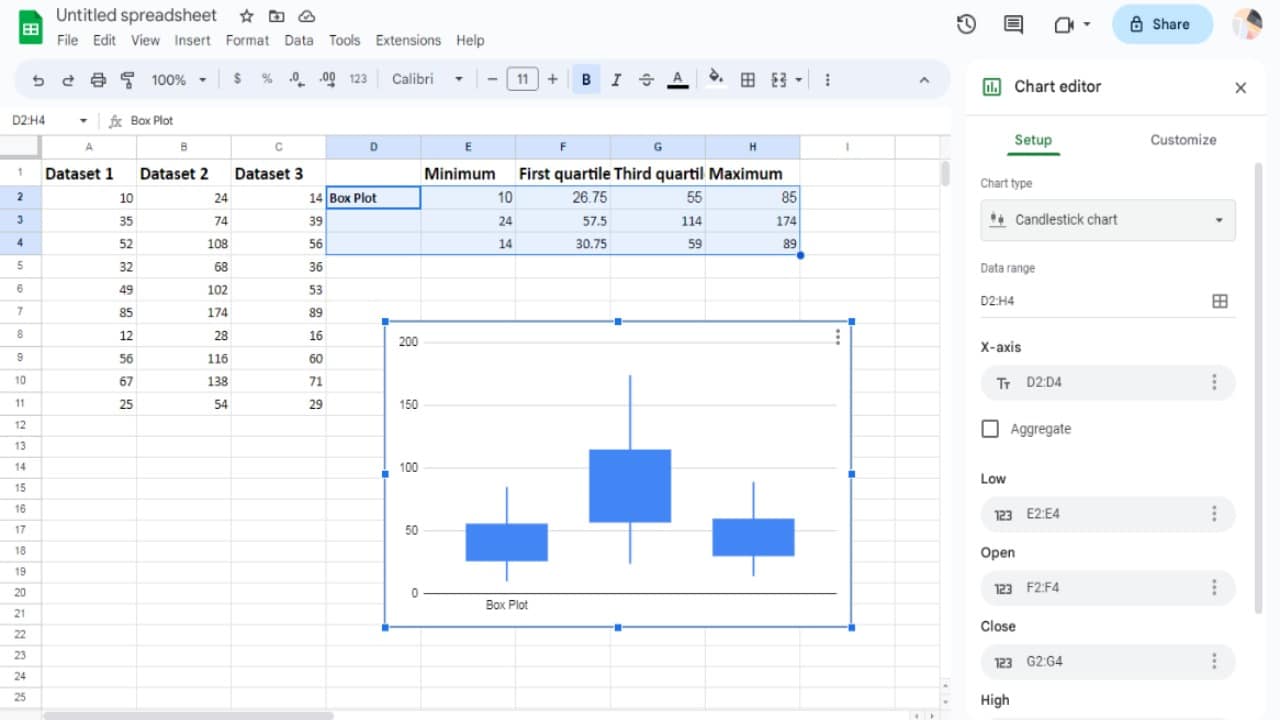The width and height of the screenshot is (1280, 720).
Task: Collapse the toolbar with chevron
Action: (924, 80)
